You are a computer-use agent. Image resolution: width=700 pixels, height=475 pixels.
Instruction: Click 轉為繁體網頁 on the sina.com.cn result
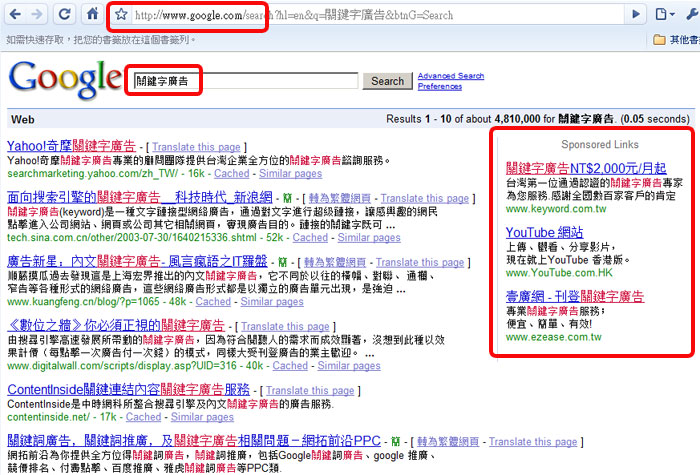pos(340,198)
